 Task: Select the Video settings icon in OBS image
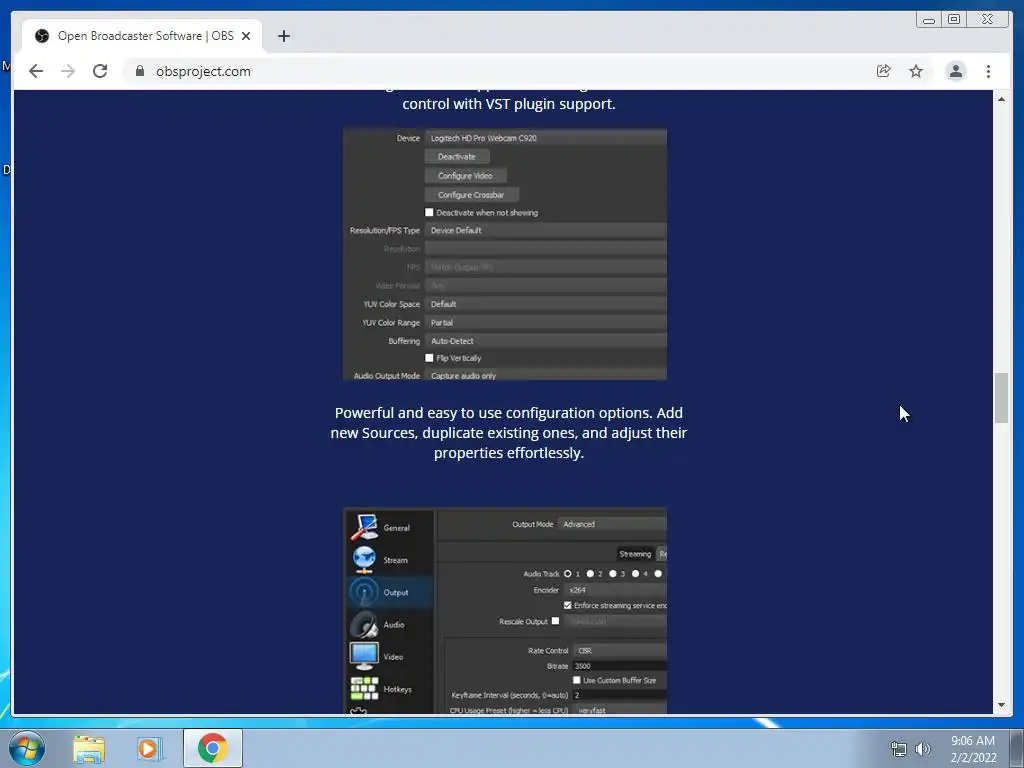364,656
